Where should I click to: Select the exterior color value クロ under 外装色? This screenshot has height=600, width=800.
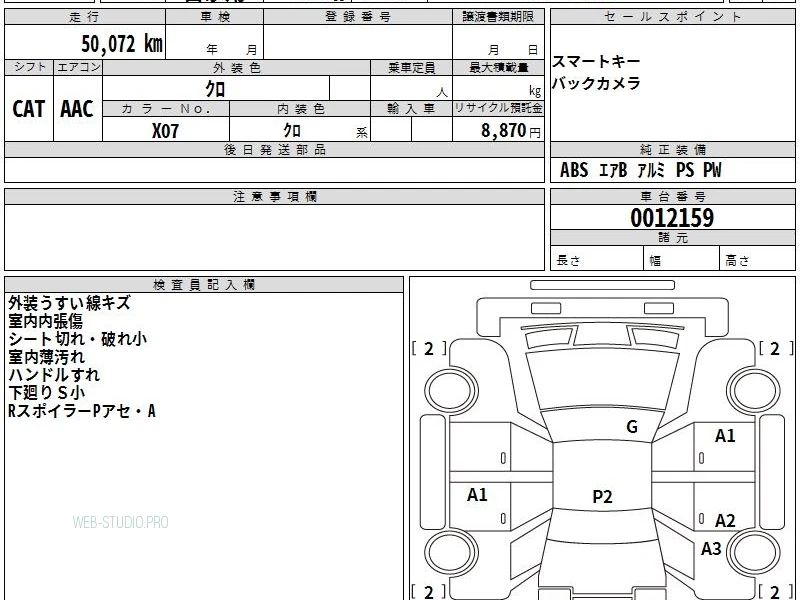215,89
